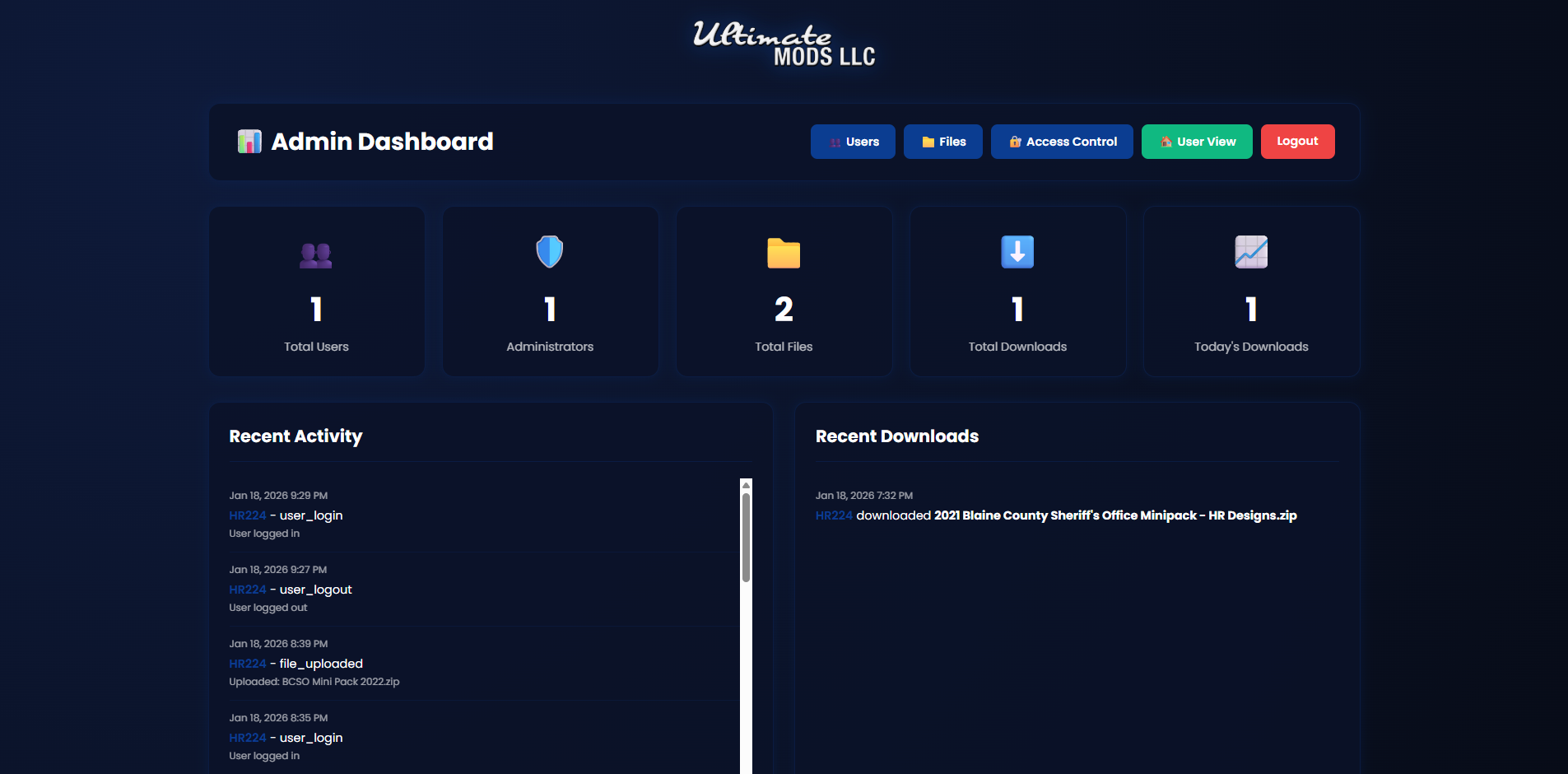Image resolution: width=1568 pixels, height=774 pixels.
Task: Open the Files section
Action: [x=942, y=142]
